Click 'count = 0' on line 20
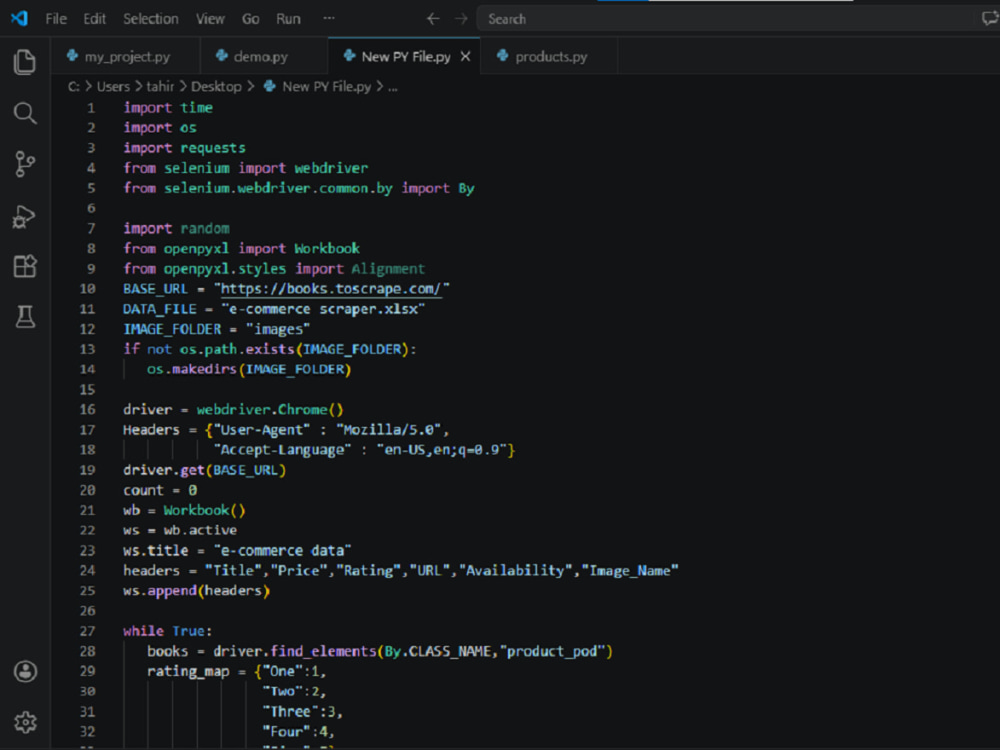Image resolution: width=1000 pixels, height=750 pixels. [x=160, y=490]
